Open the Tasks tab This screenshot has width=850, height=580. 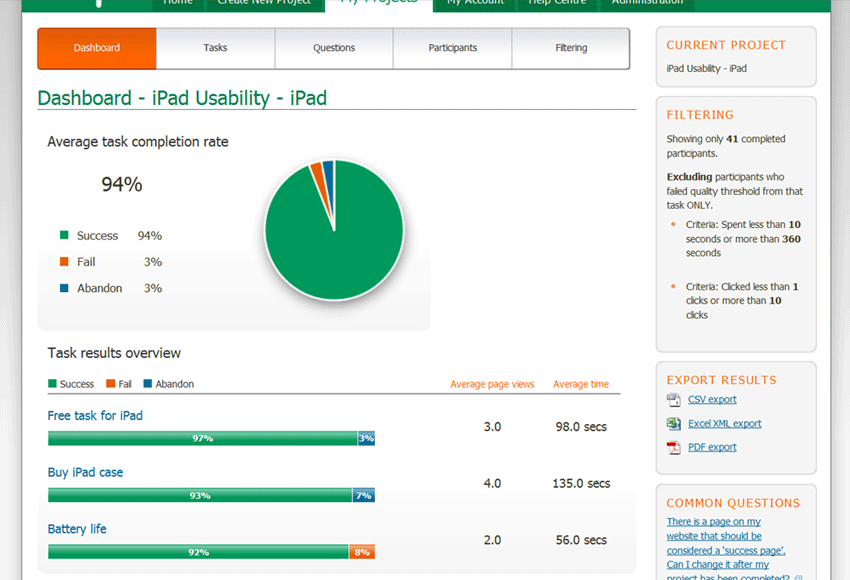[x=215, y=48]
